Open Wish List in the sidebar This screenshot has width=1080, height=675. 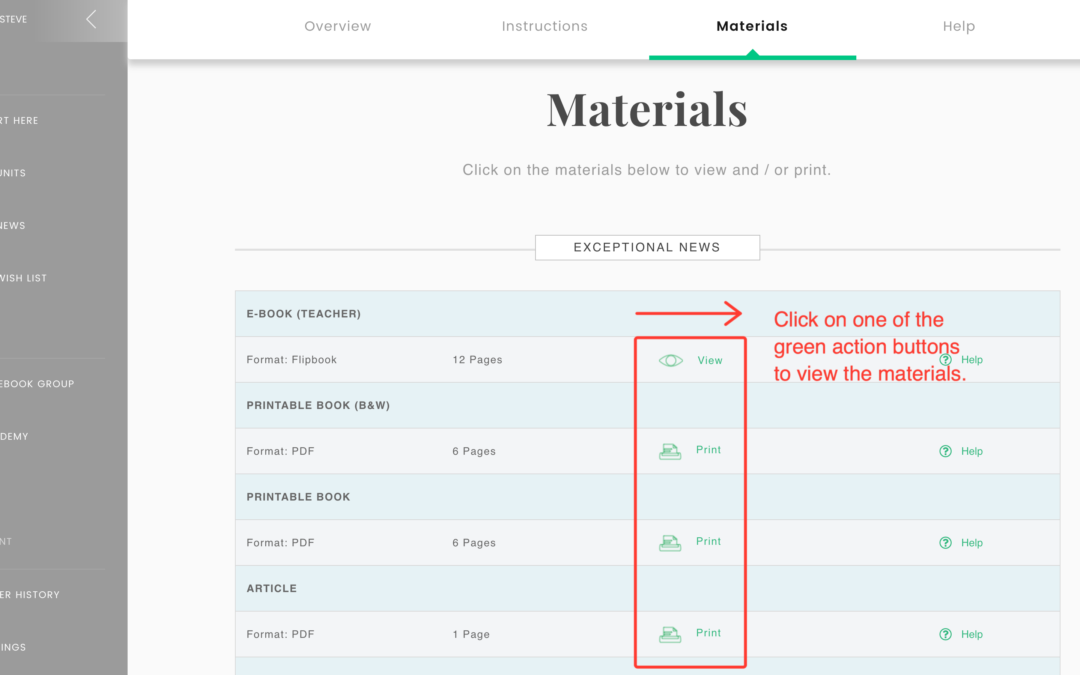point(24,278)
